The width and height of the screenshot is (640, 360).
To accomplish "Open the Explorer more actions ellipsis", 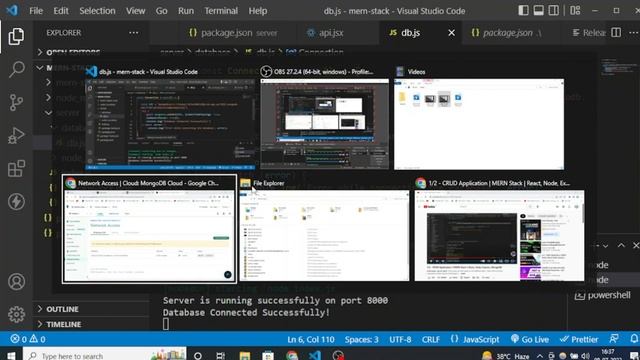I will (x=133, y=33).
